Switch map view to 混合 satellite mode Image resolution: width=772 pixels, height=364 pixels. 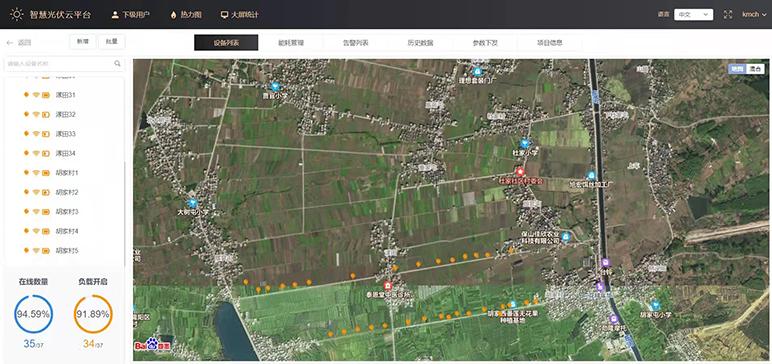[755, 69]
